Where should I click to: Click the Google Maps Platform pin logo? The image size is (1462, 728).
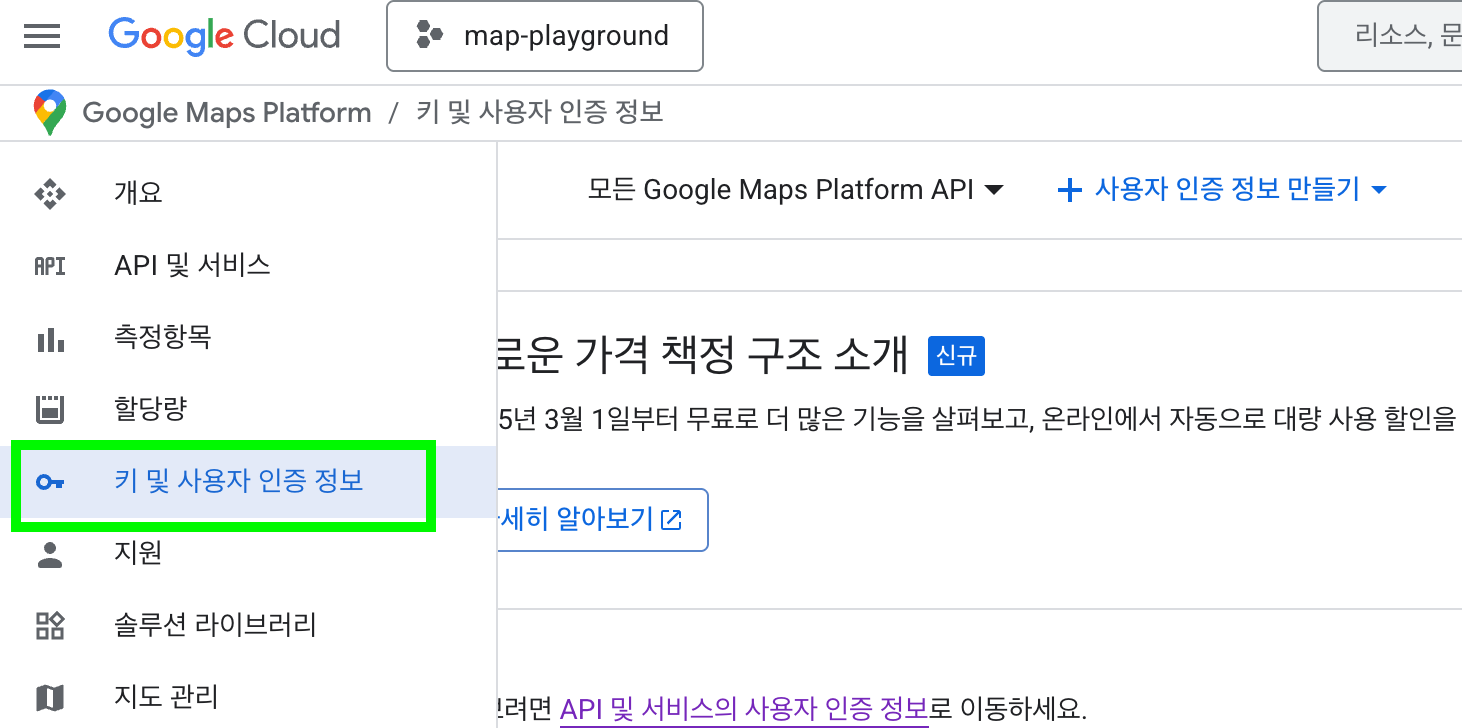[50, 112]
